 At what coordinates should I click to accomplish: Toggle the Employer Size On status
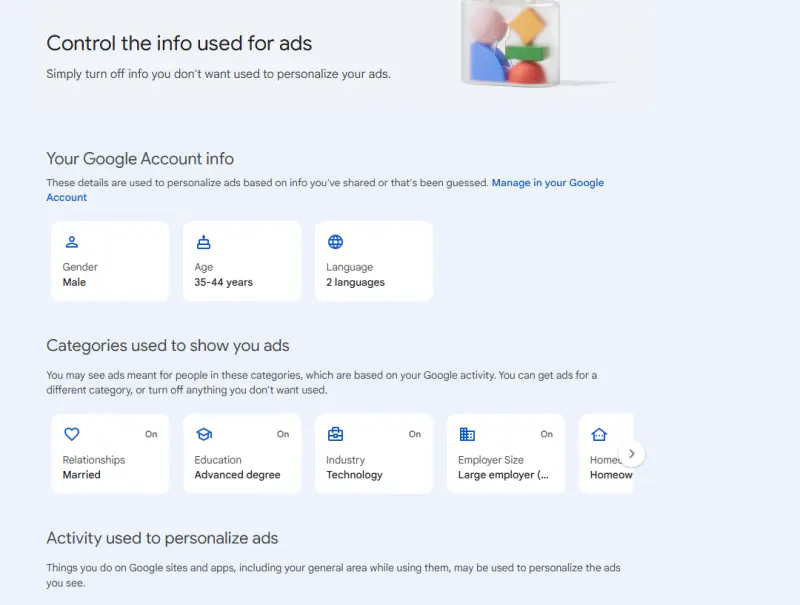tap(547, 434)
